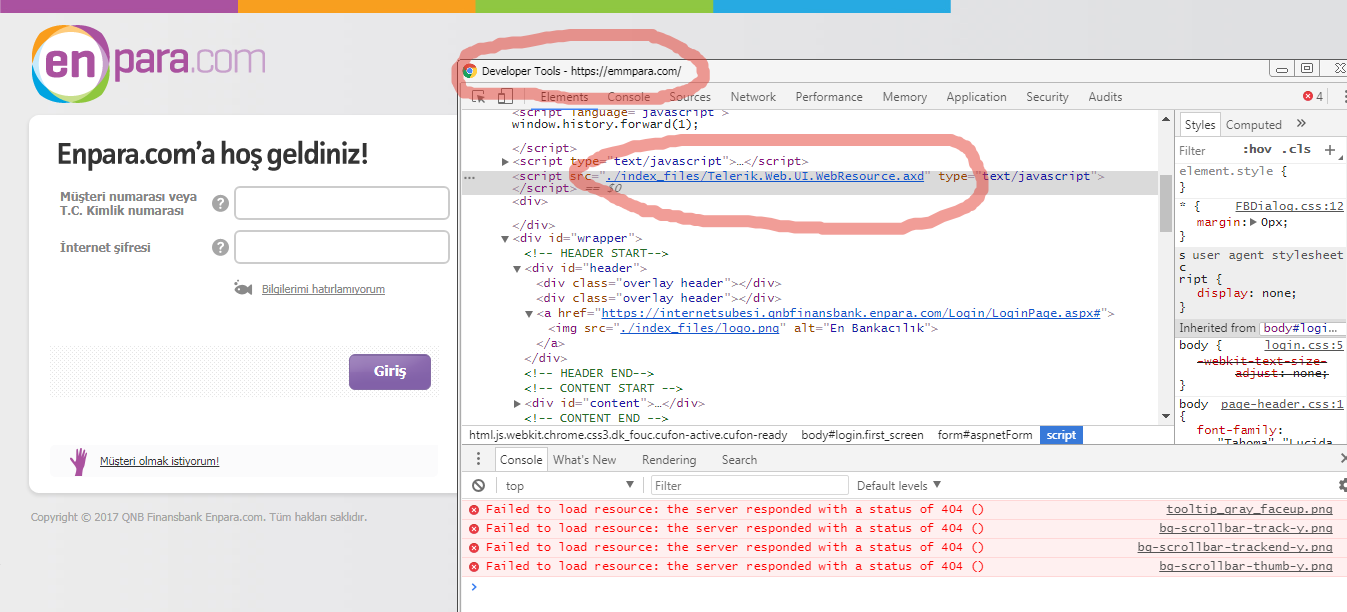Switch to the Elements tab
Image resolution: width=1347 pixels, height=612 pixels.
pos(564,97)
